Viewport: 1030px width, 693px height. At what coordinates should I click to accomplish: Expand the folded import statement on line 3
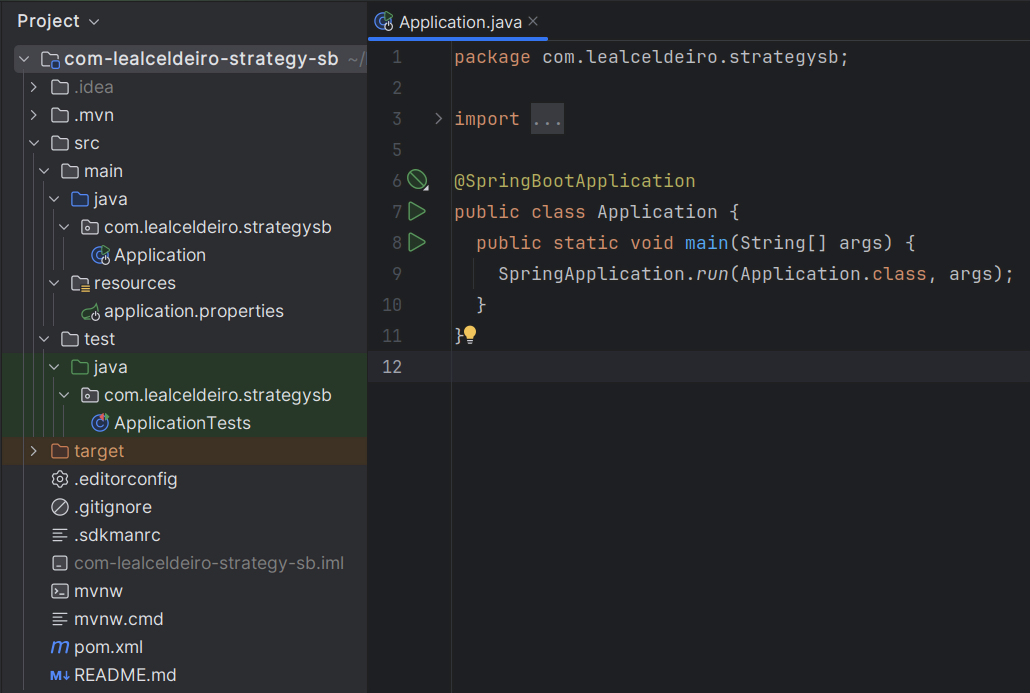547,118
